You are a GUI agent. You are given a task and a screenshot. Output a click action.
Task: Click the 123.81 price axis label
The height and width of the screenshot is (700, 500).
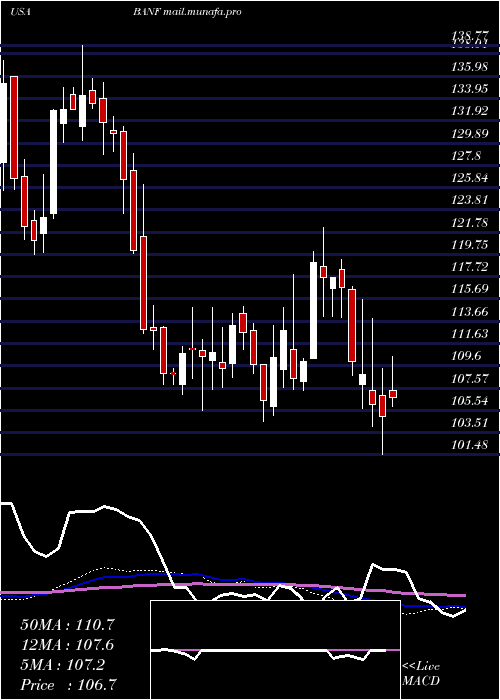coord(469,200)
